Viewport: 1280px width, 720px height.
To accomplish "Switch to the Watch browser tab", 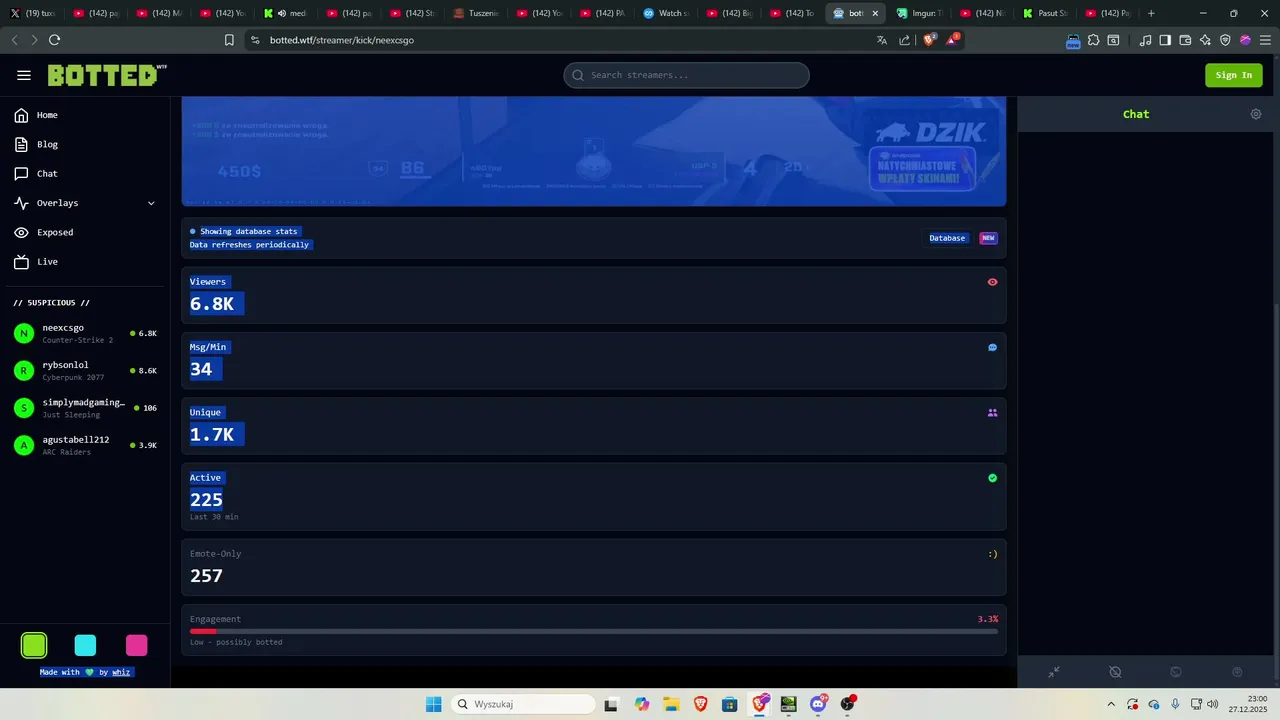I will click(666, 13).
